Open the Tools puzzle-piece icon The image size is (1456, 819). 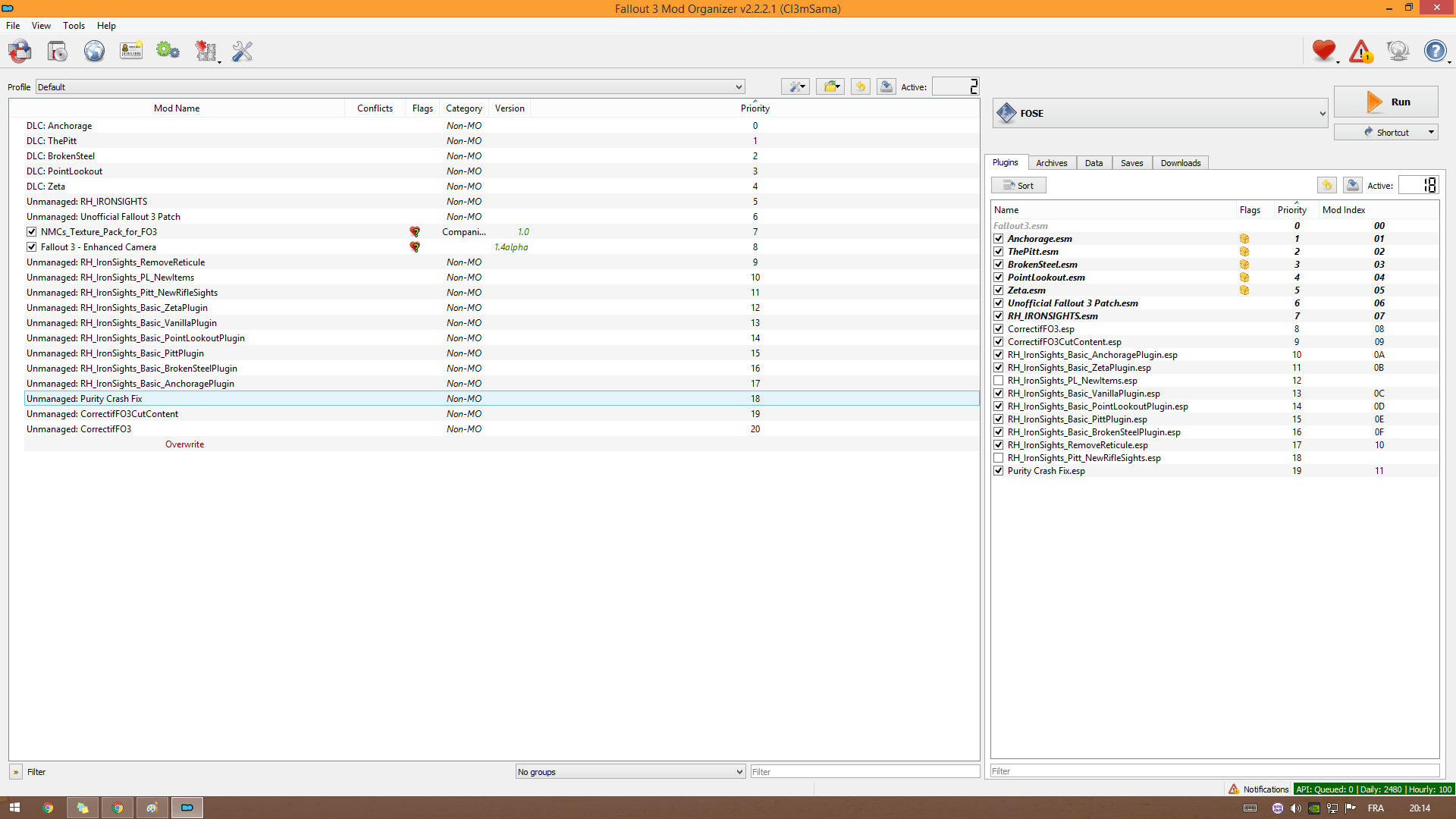(206, 52)
